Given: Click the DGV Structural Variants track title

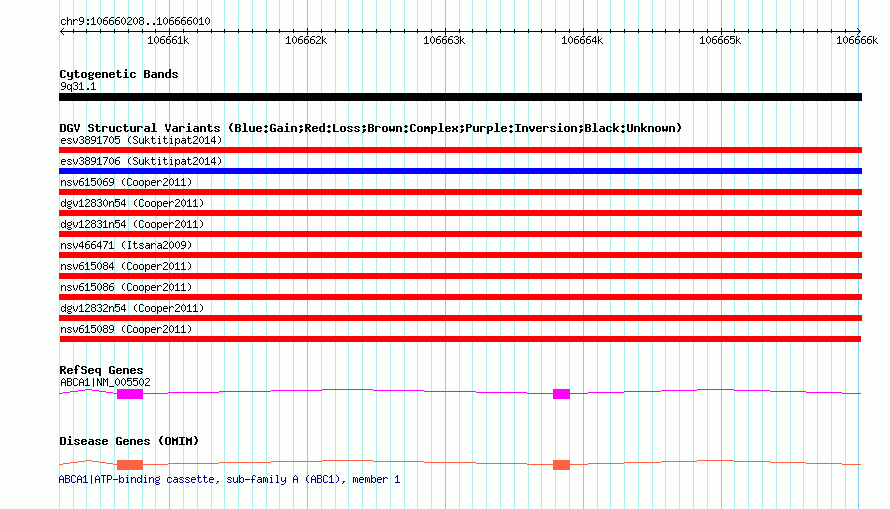Looking at the screenshot, I should [x=370, y=128].
